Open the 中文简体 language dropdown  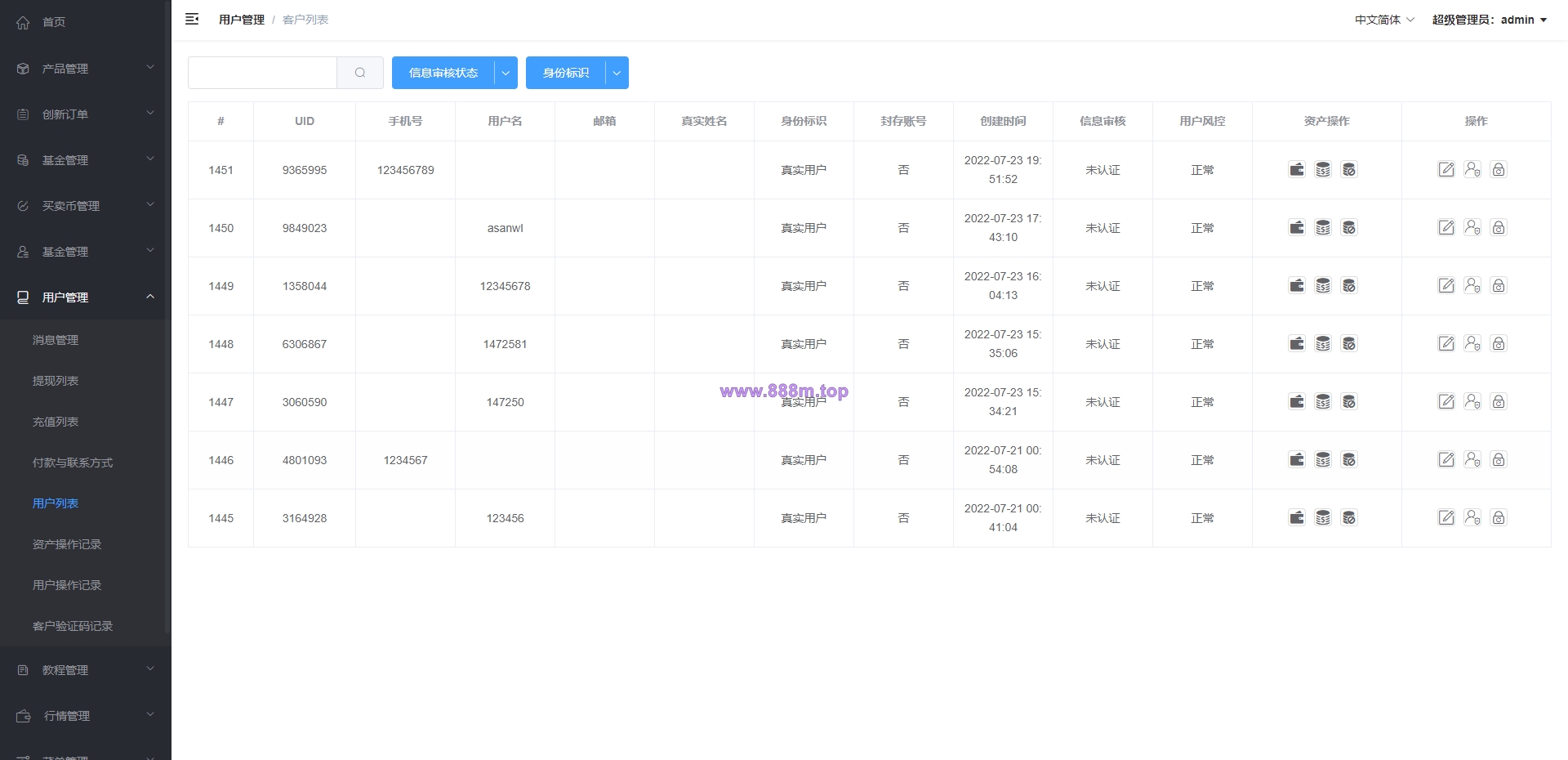coord(1384,20)
